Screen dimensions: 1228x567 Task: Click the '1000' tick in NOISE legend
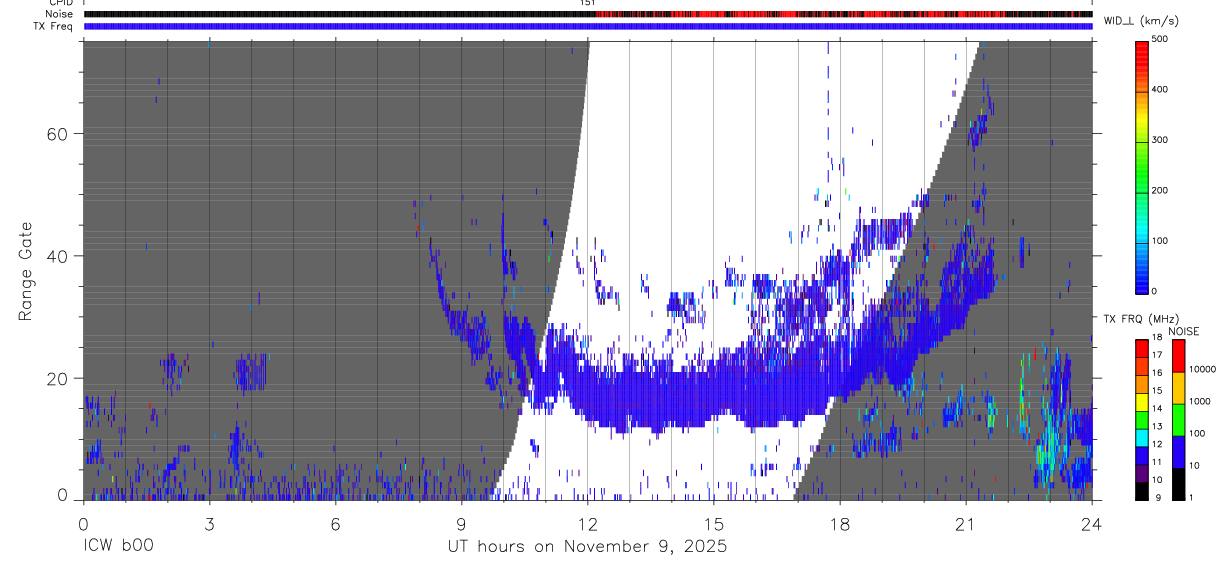click(x=1199, y=401)
